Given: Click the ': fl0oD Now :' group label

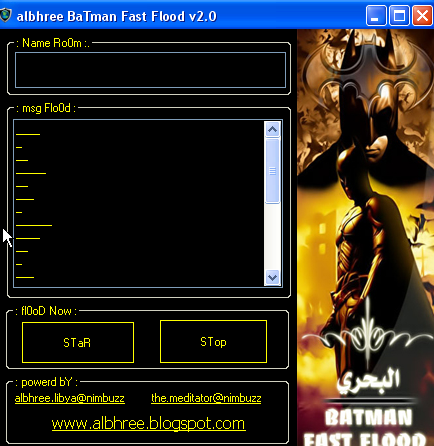Looking at the screenshot, I should 46,311.
